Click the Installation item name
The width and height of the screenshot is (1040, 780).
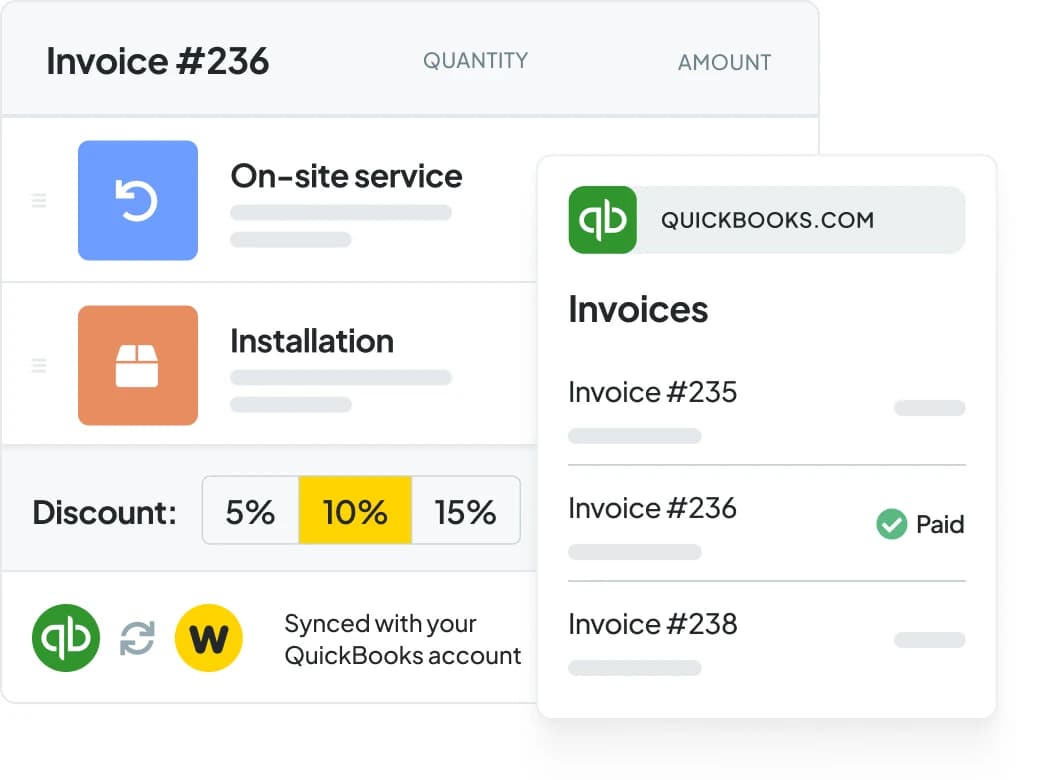[312, 342]
